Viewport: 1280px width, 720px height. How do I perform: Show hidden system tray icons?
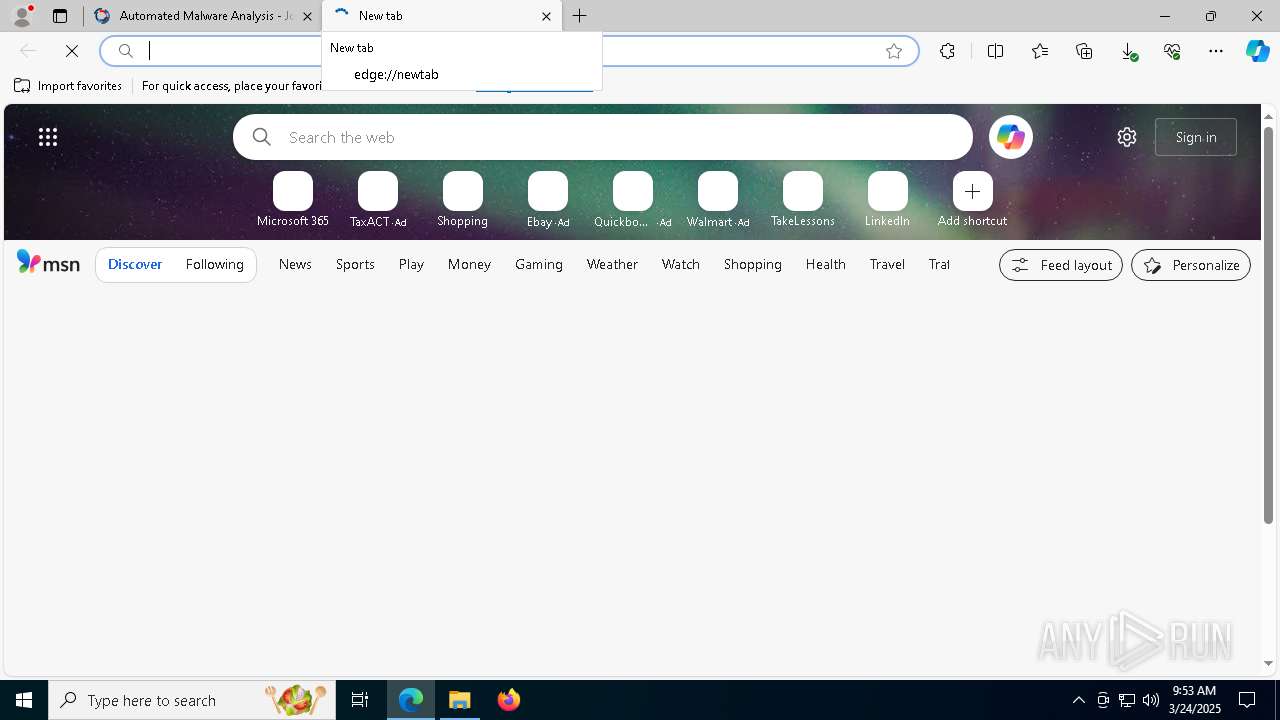click(x=1079, y=700)
